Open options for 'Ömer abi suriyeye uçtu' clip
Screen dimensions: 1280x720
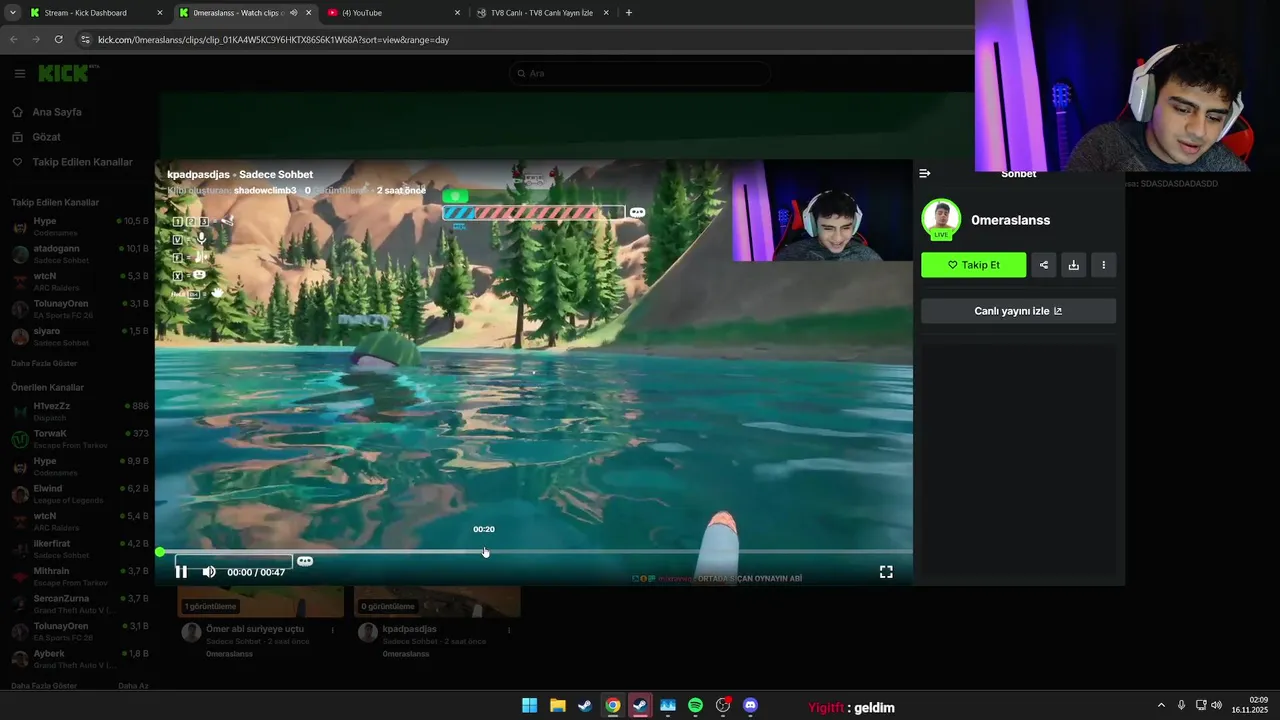point(333,630)
